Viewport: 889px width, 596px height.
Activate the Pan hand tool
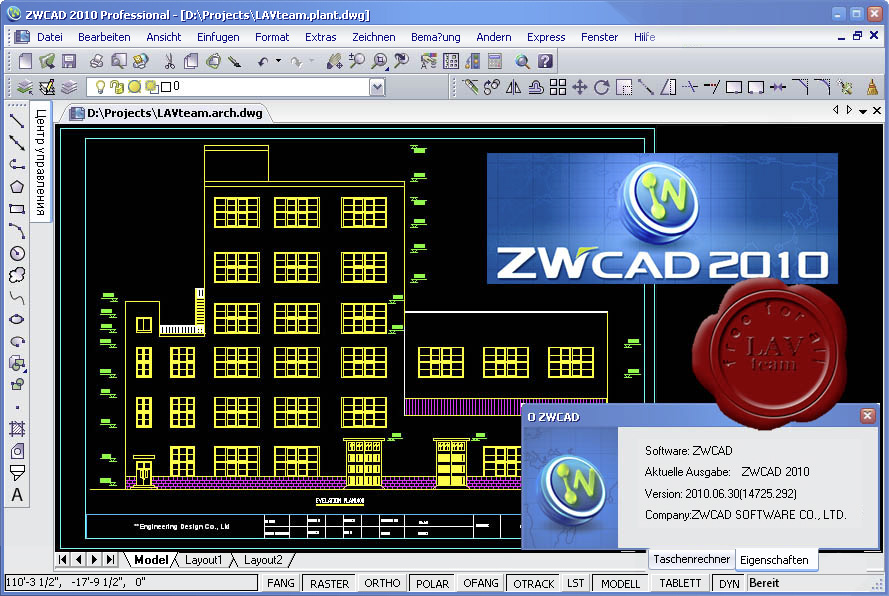point(335,61)
